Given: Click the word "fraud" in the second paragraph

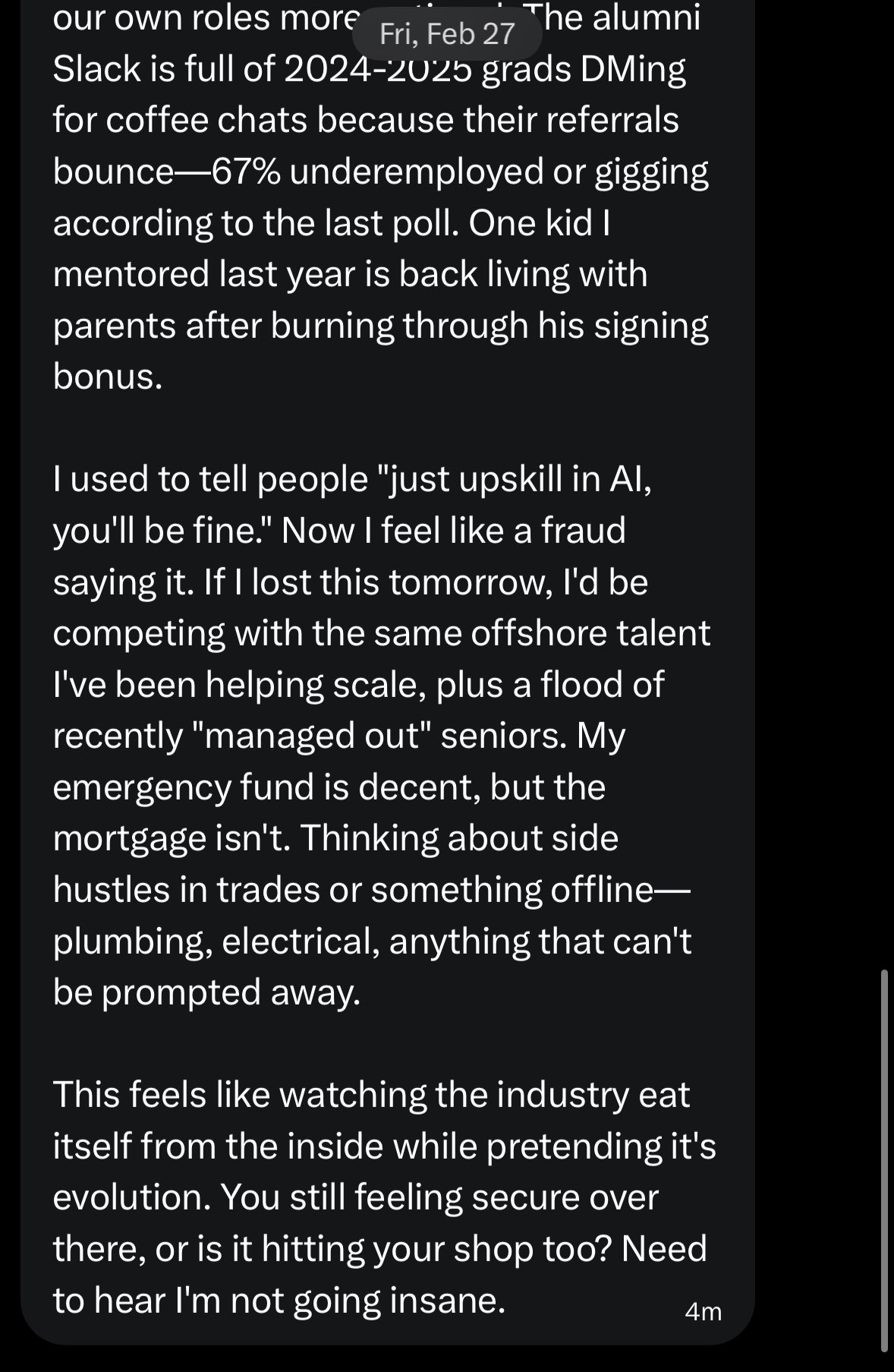Looking at the screenshot, I should tap(583, 530).
